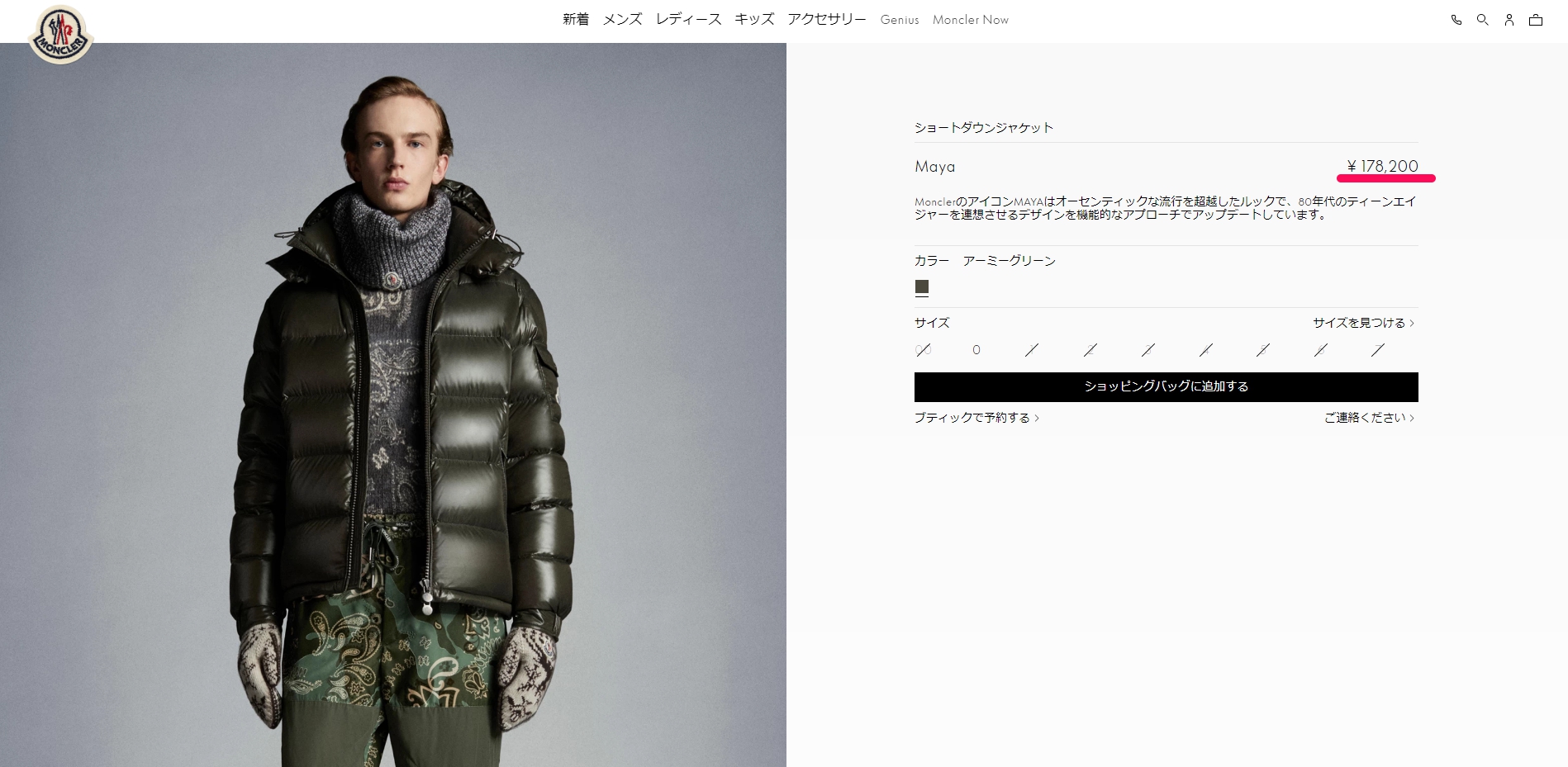This screenshot has height=767, width=1568.
Task: Open the phone contact icon
Action: tap(1456, 20)
